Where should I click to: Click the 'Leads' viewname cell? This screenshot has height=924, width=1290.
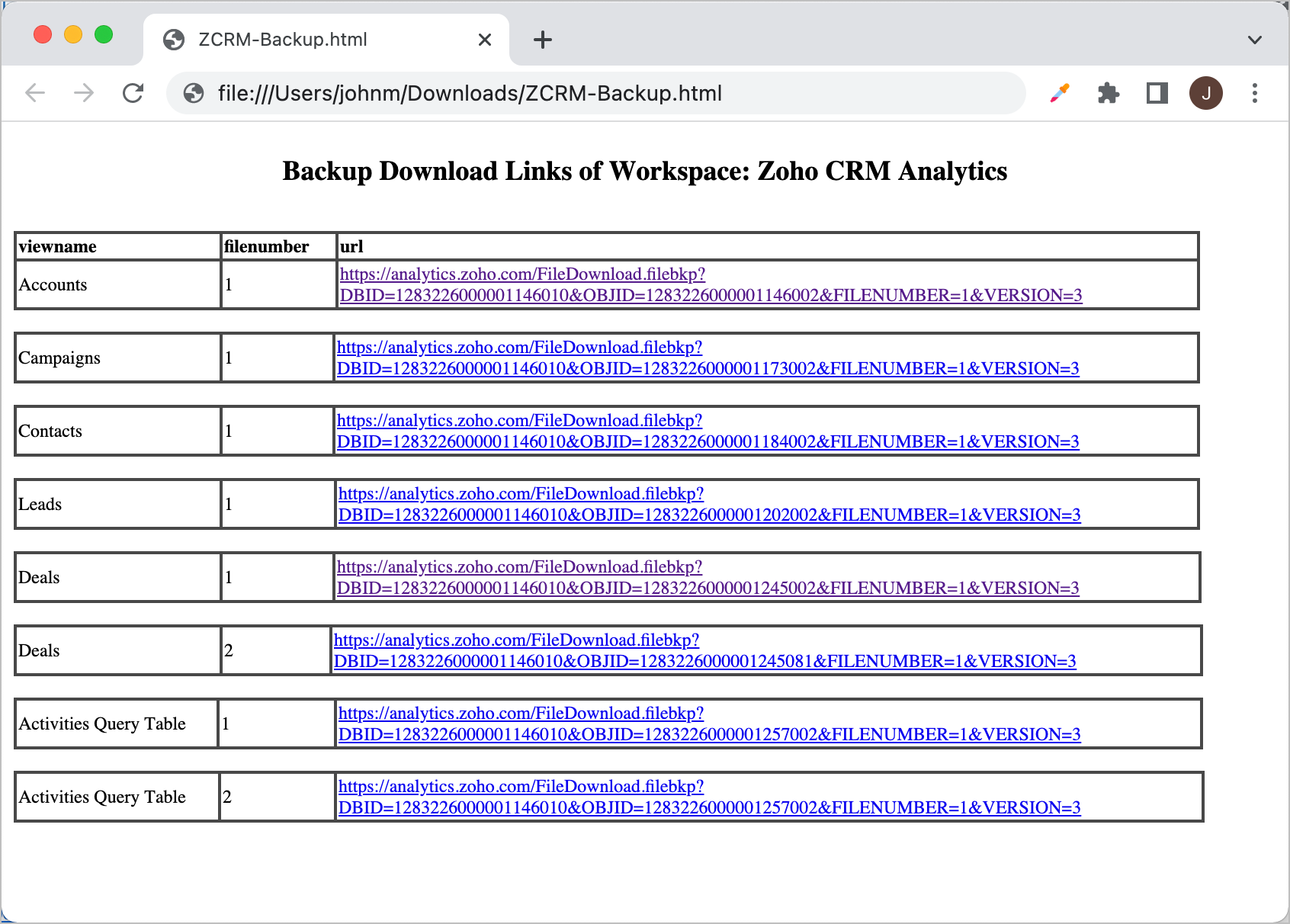point(118,504)
